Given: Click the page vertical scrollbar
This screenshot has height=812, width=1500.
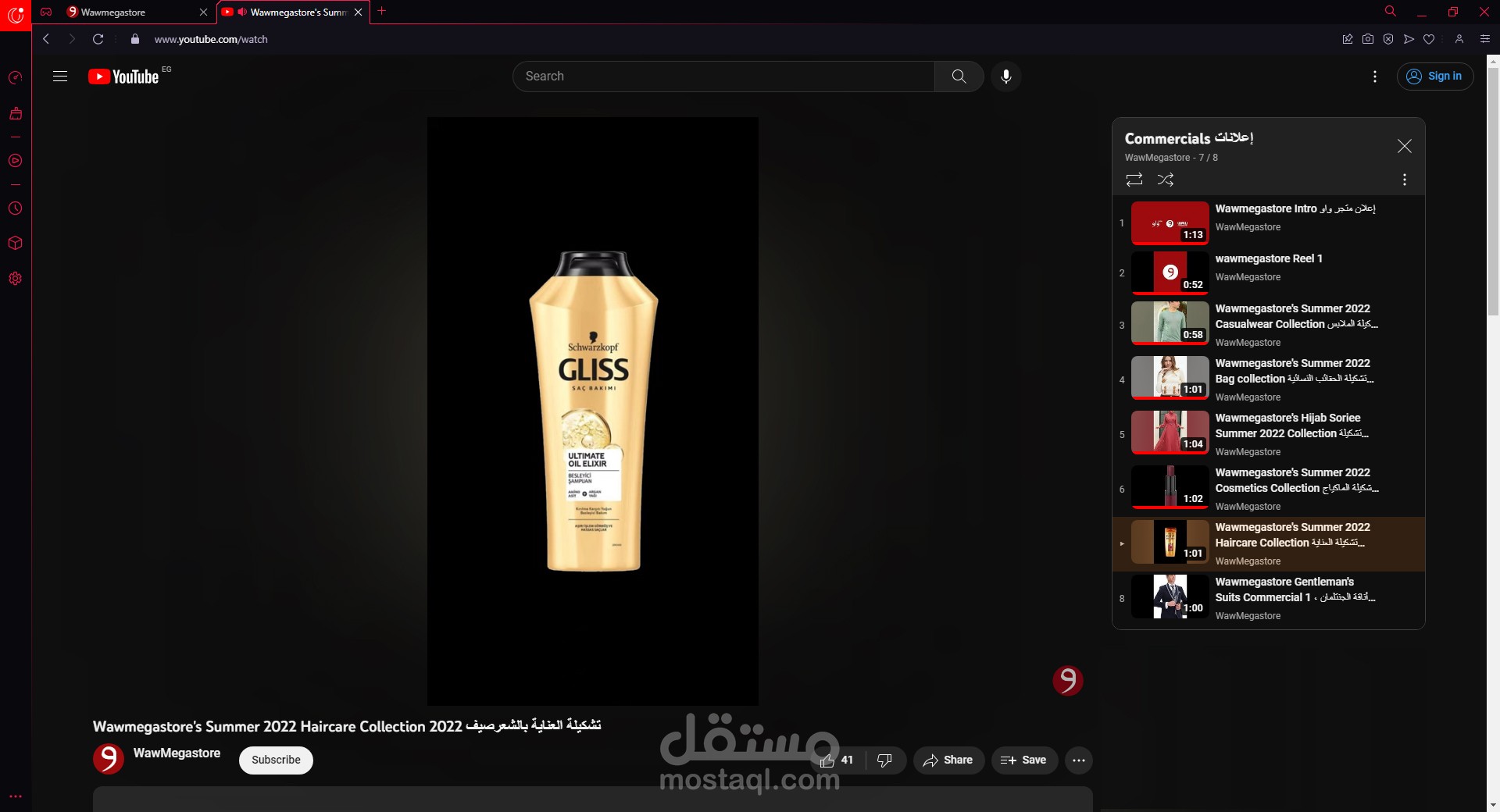Looking at the screenshot, I should pos(1493,192).
